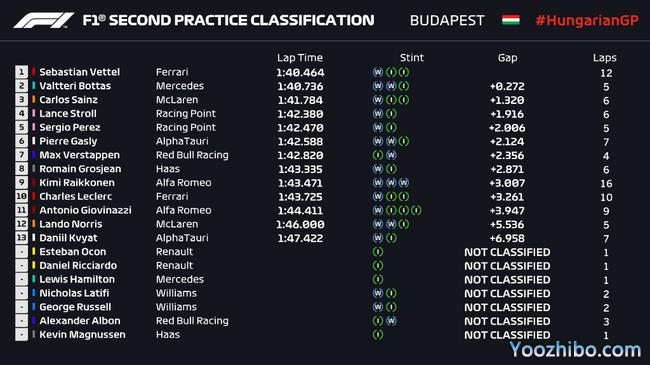Select the Gap column header
Viewport: 650px width, 365px height.
(507, 58)
